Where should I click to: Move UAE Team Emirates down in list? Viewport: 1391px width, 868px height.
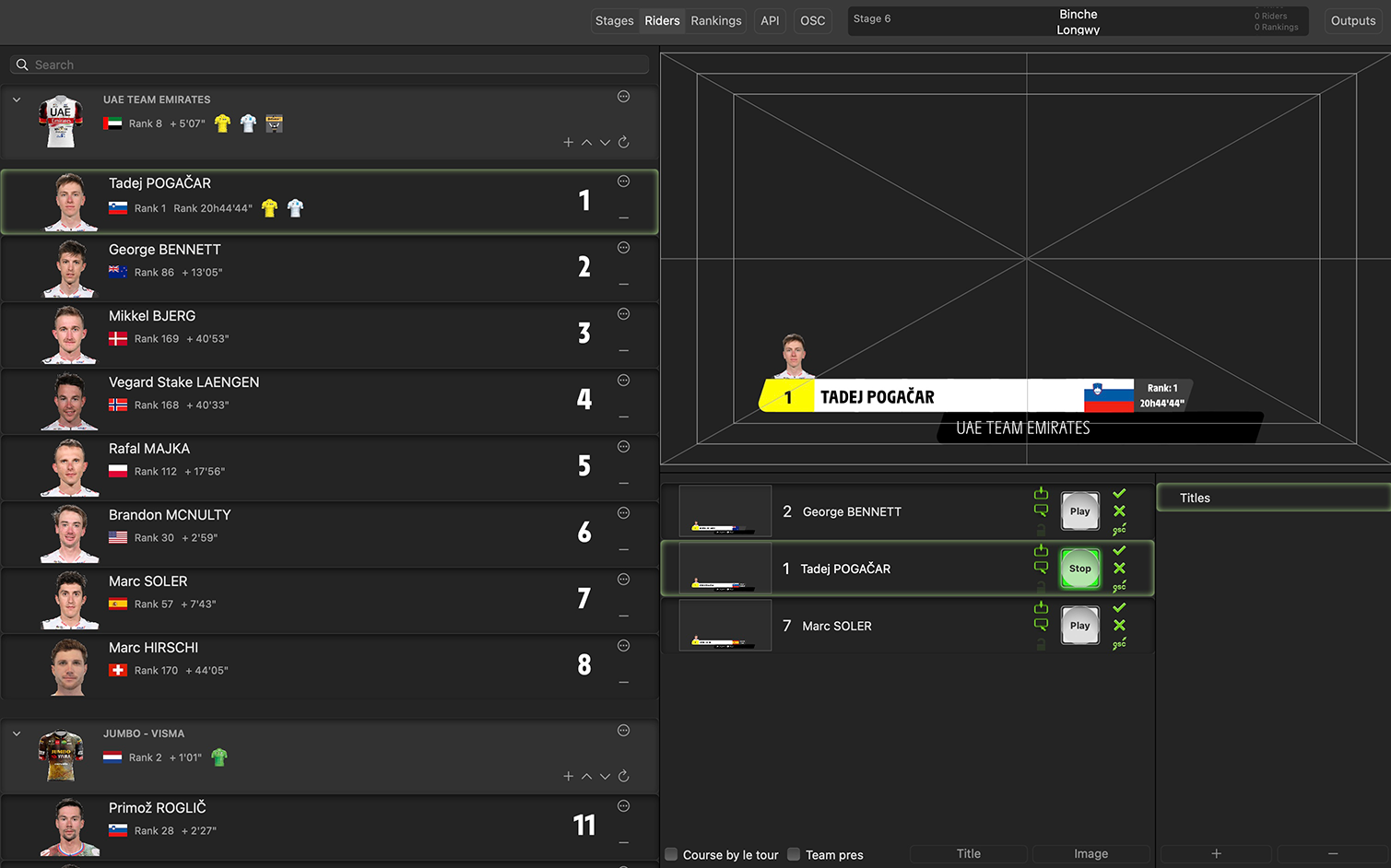[605, 142]
